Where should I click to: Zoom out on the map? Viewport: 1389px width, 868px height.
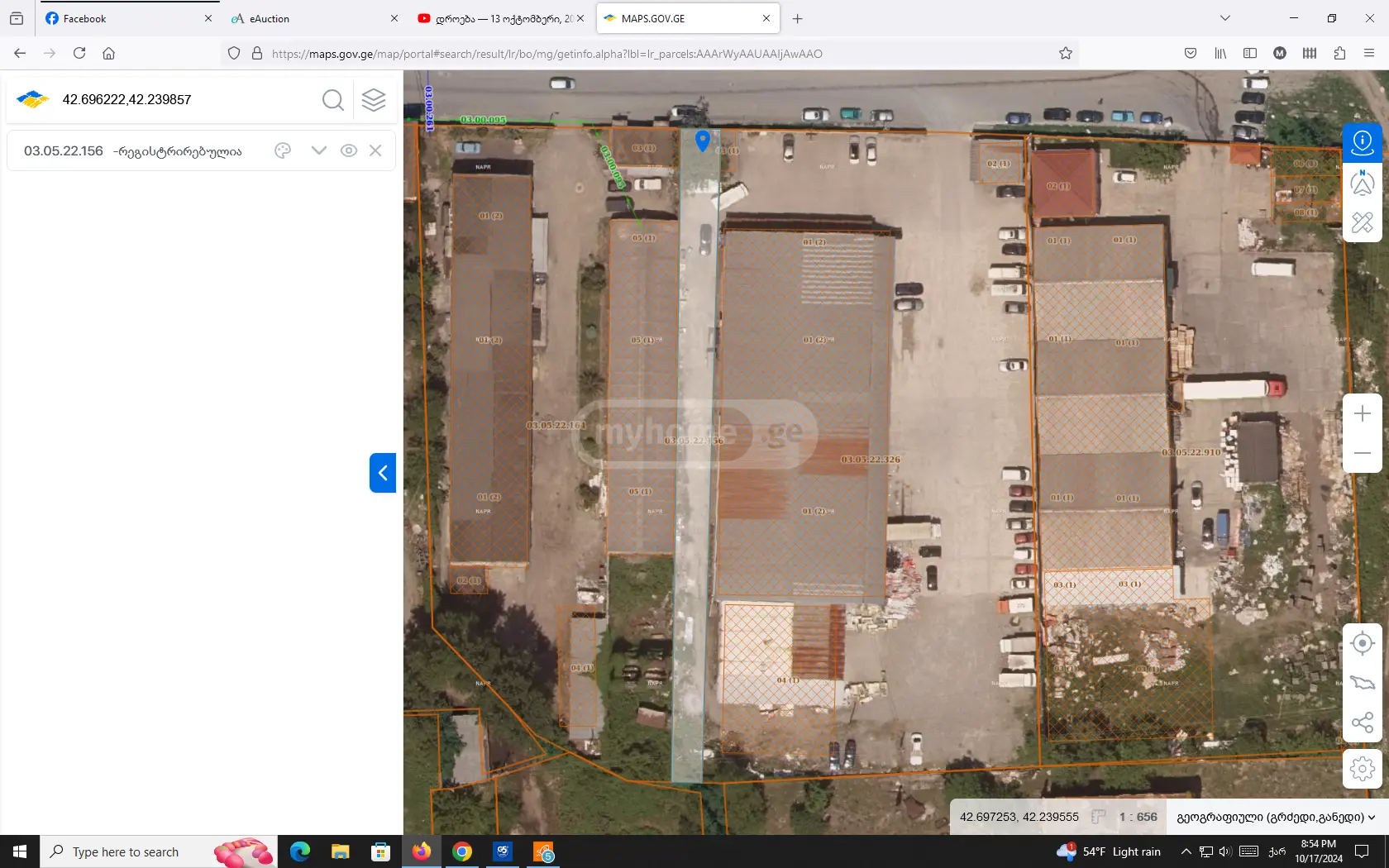tap(1363, 453)
